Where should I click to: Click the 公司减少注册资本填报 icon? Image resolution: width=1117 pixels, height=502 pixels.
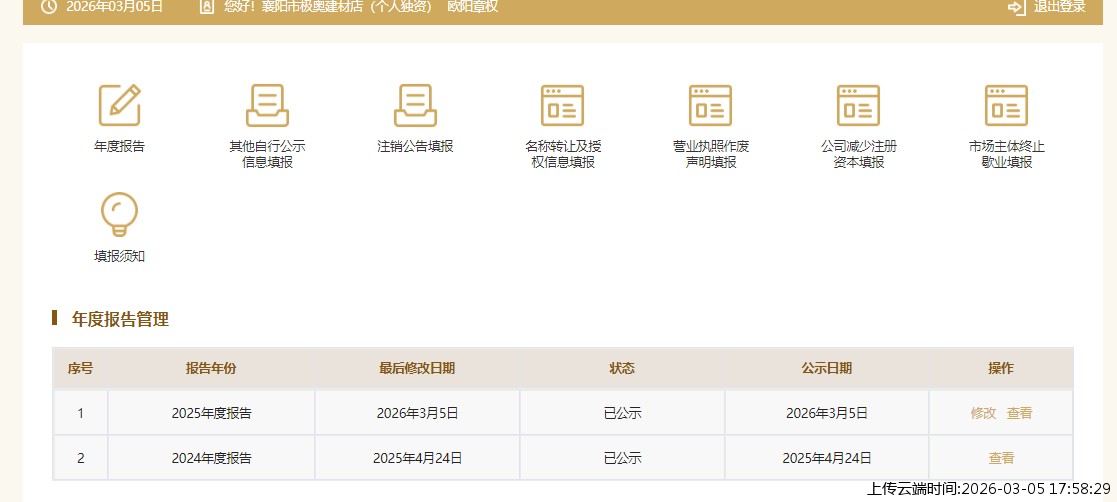858,105
